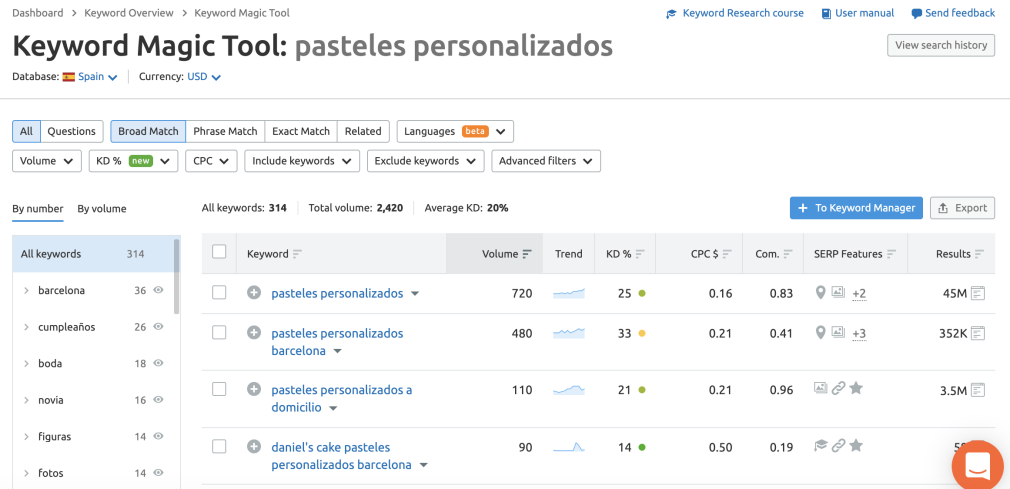Open the KD % filter dropdown

pyautogui.click(x=133, y=161)
